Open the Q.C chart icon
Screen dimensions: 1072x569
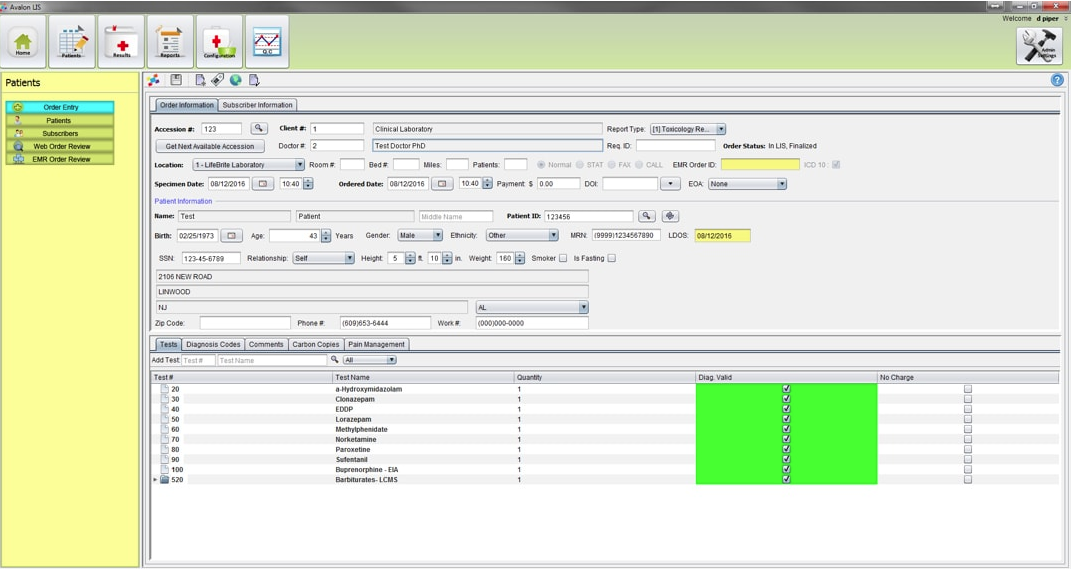coord(267,42)
